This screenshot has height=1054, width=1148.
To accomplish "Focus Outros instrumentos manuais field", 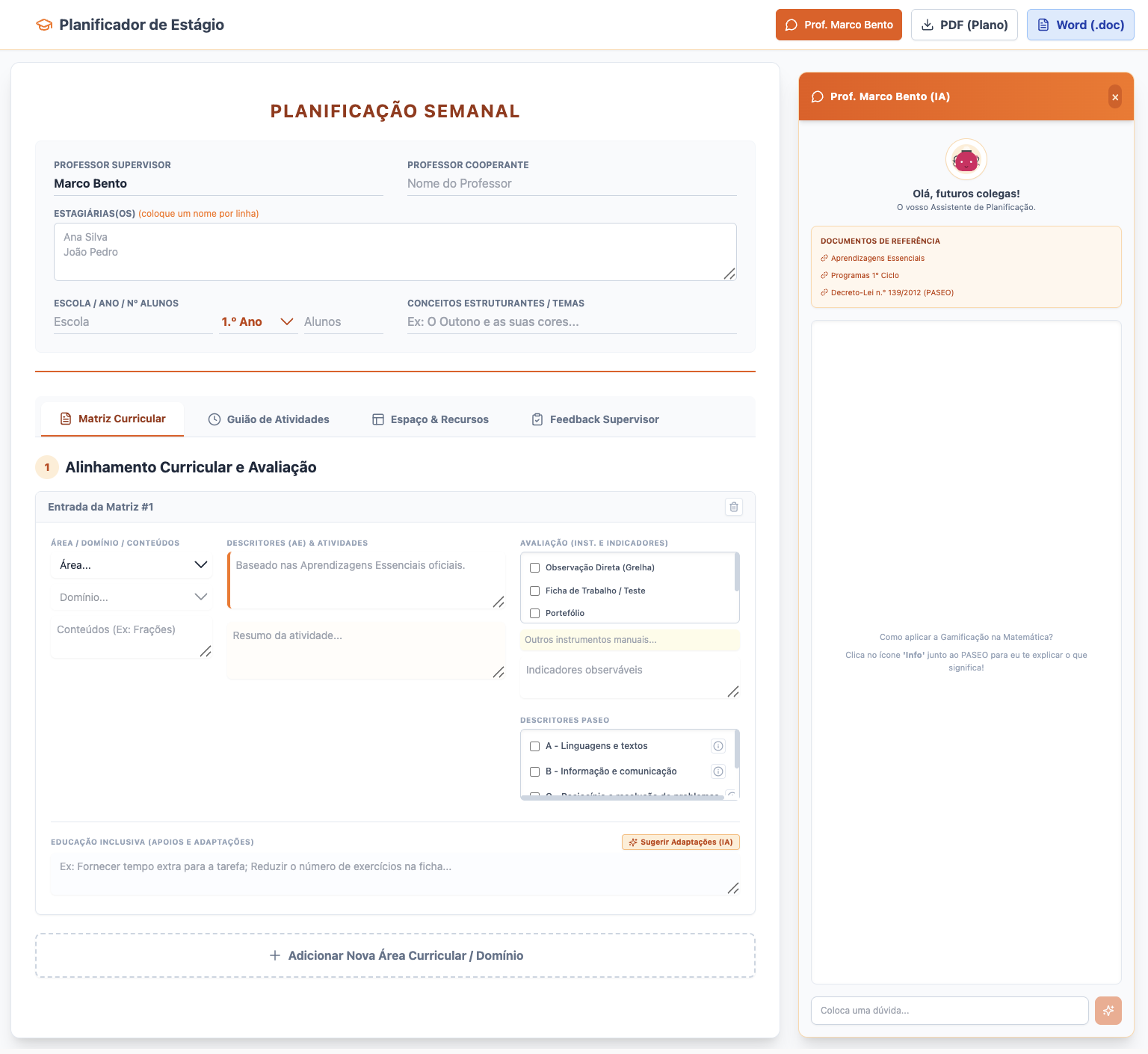I will click(630, 640).
